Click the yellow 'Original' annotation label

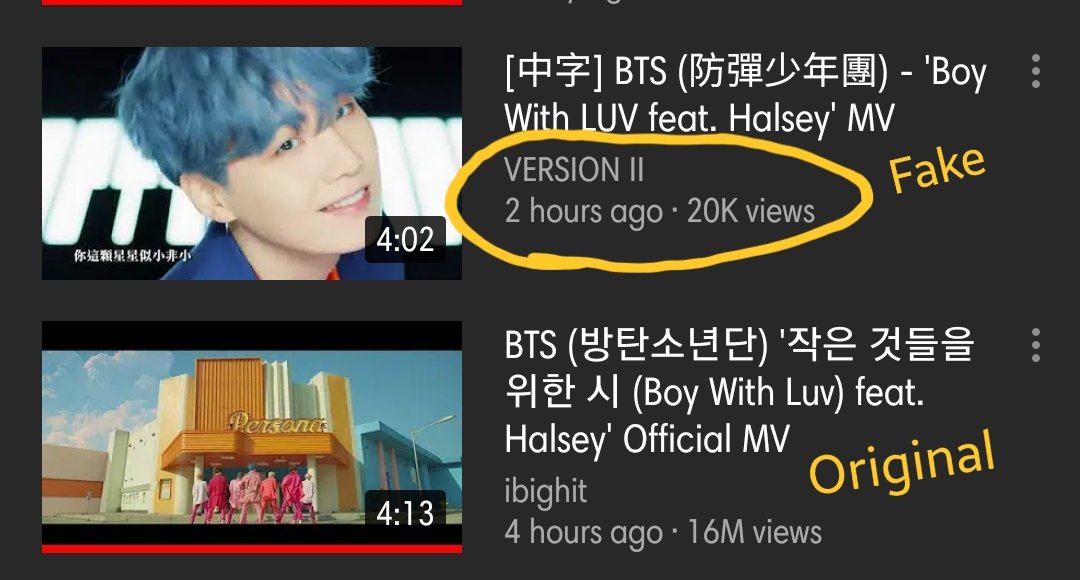(x=902, y=462)
